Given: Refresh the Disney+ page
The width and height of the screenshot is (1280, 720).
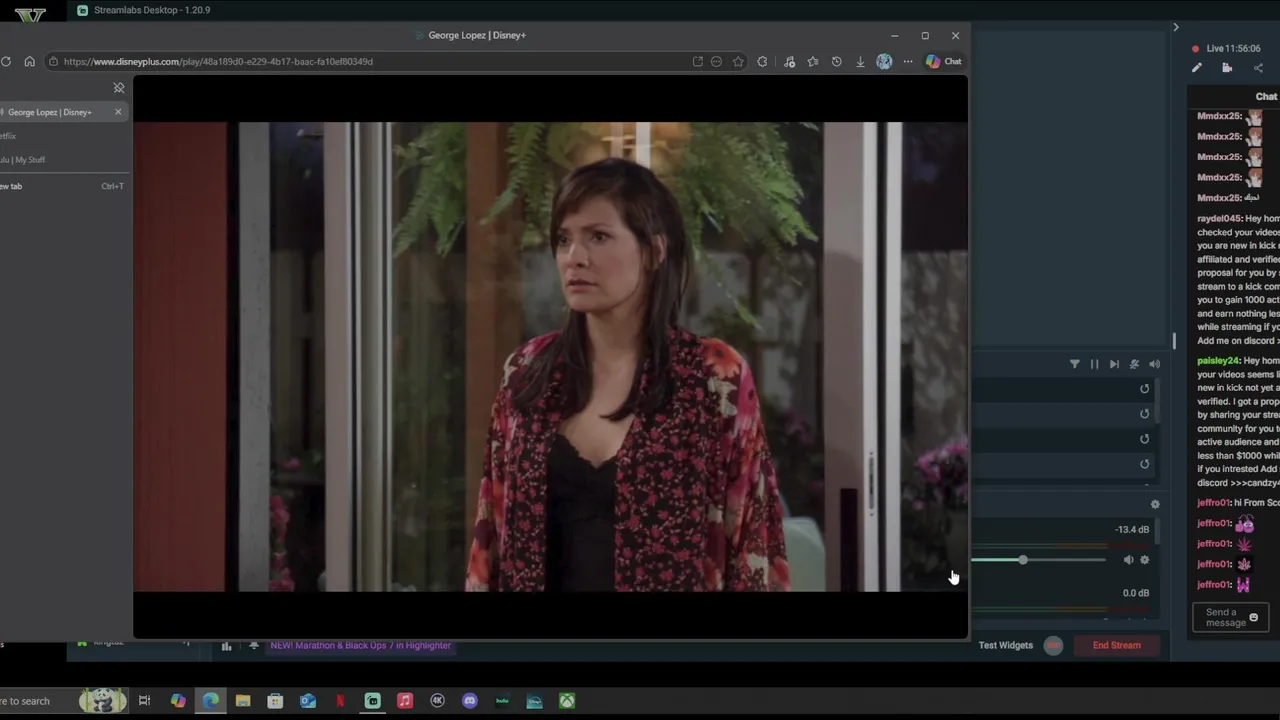Looking at the screenshot, I should pyautogui.click(x=6, y=61).
